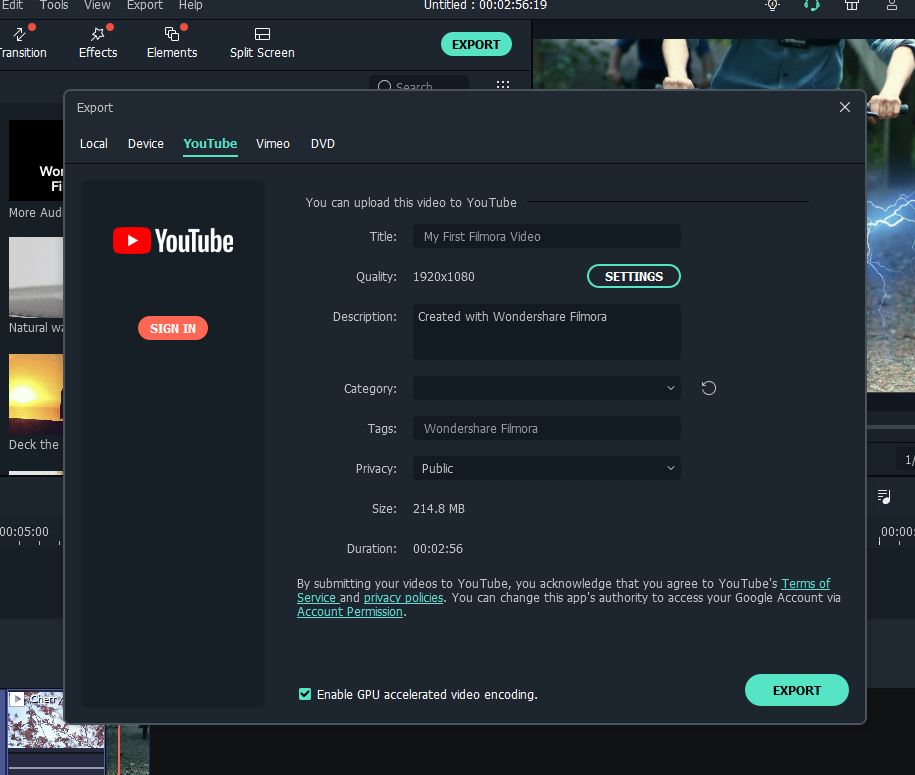
Task: Open the account profile icon
Action: pyautogui.click(x=892, y=5)
